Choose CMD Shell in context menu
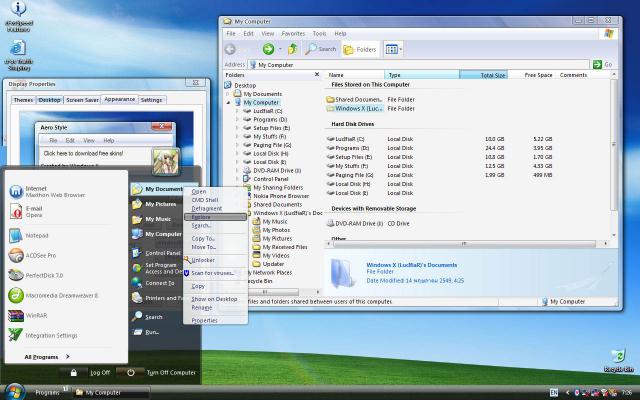Image resolution: width=640 pixels, height=400 pixels. pyautogui.click(x=205, y=200)
